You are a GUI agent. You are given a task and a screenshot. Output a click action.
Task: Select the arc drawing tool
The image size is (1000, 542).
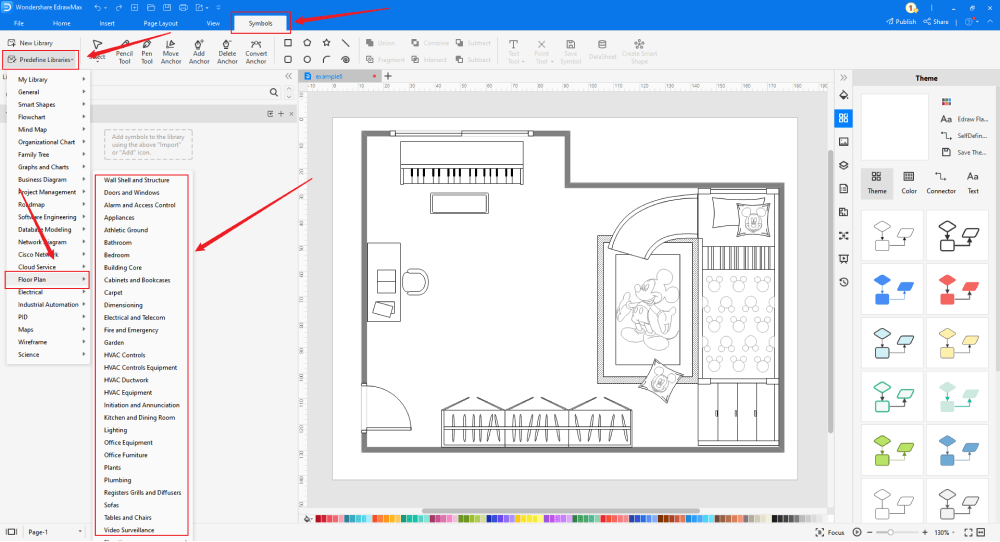click(x=327, y=59)
